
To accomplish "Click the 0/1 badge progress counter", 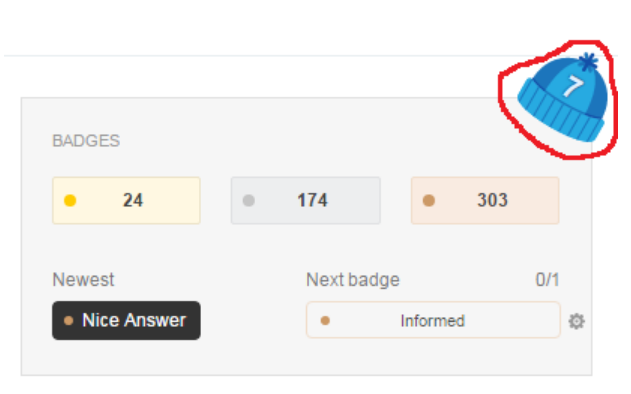I will (547, 280).
